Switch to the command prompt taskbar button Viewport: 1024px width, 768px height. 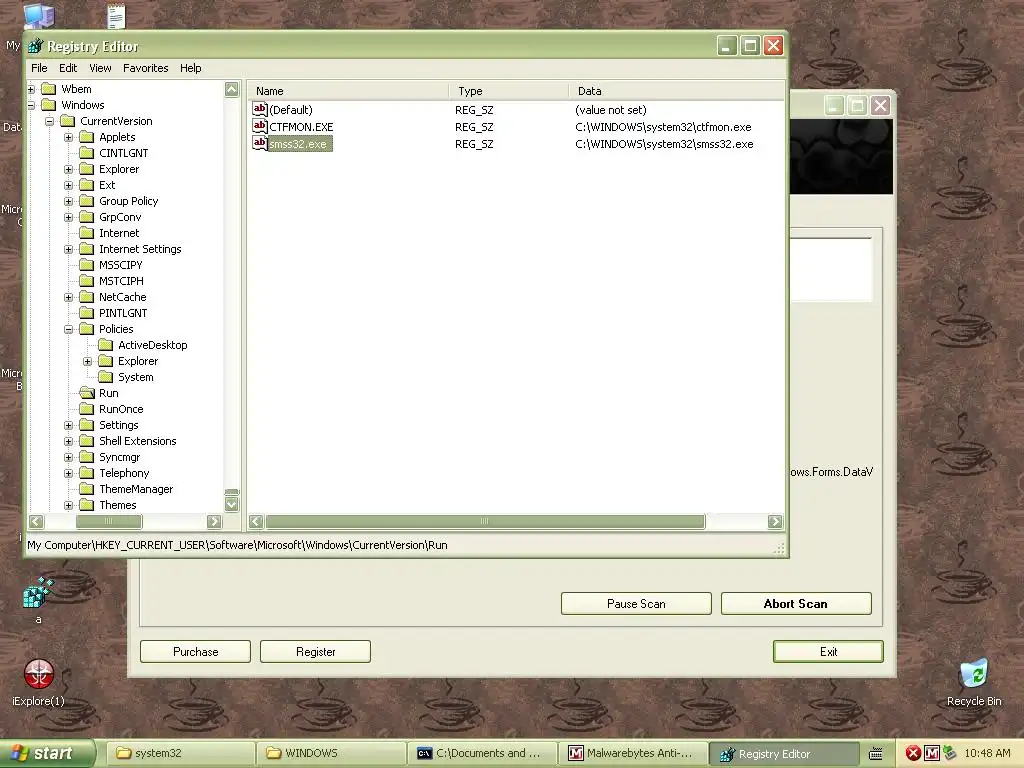click(x=481, y=753)
